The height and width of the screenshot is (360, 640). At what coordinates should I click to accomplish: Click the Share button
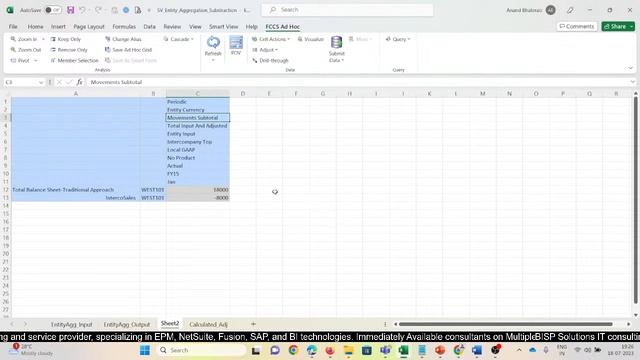pos(618,27)
